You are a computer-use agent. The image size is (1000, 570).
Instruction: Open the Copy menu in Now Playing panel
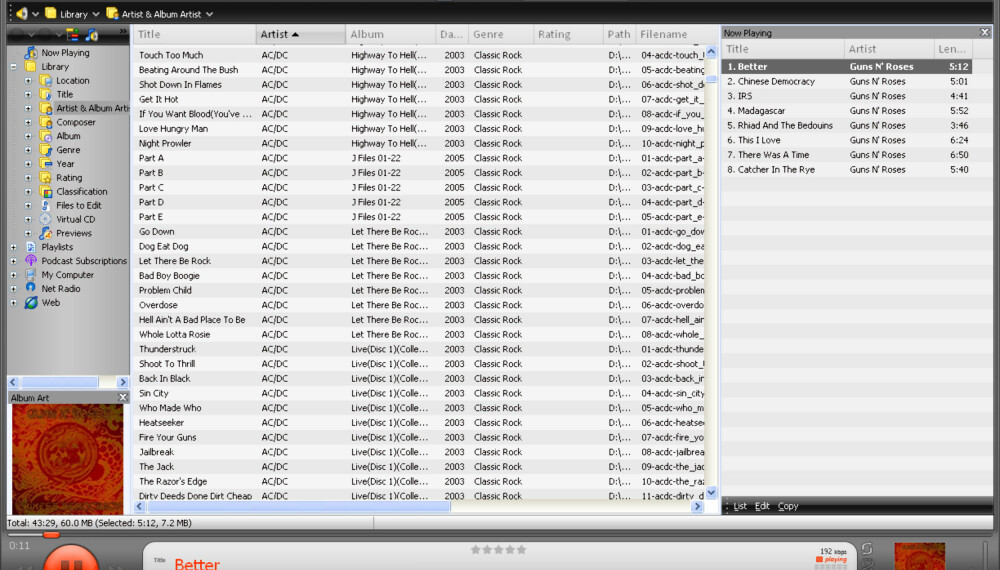pyautogui.click(x=788, y=506)
